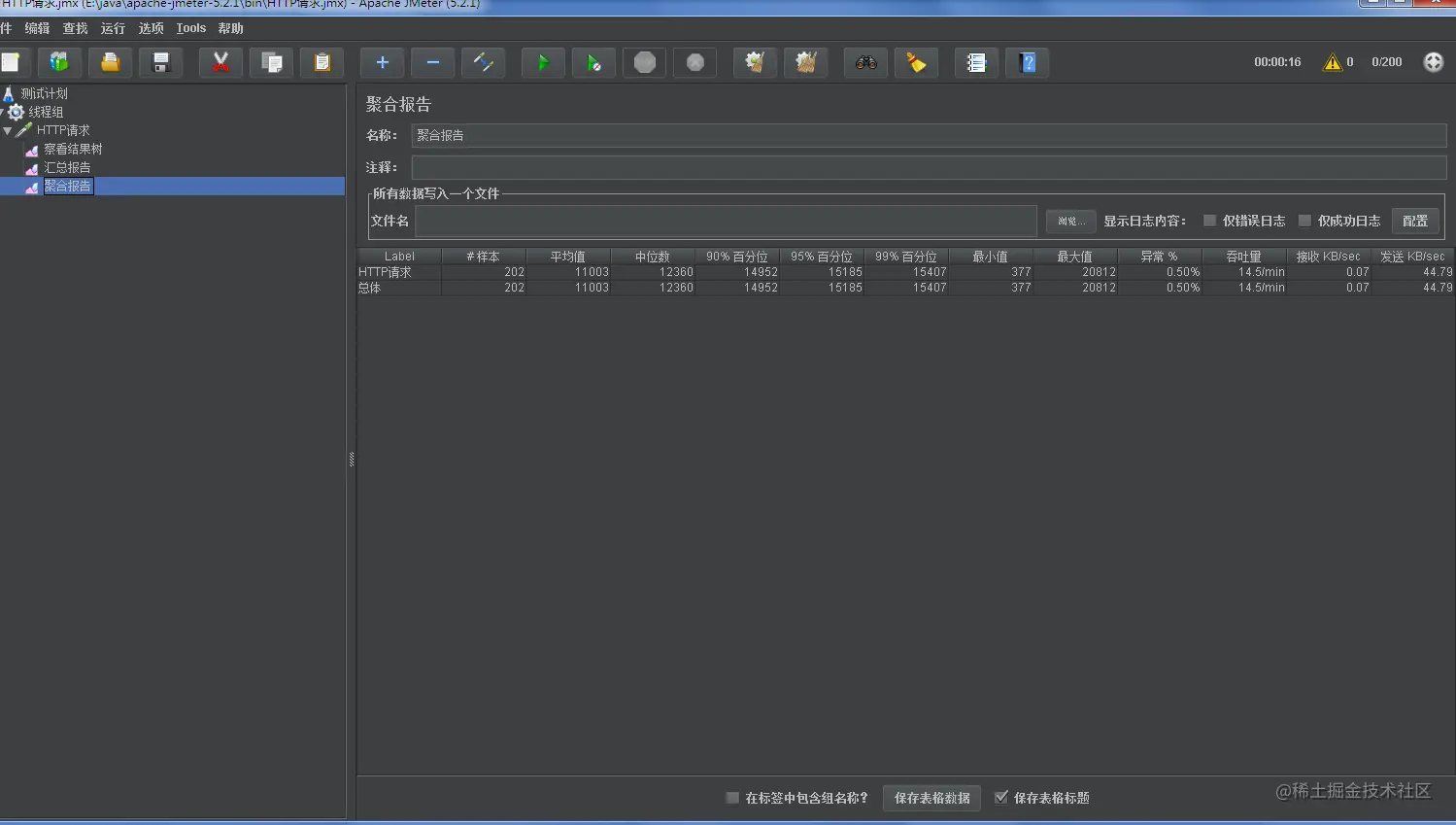1456x825 pixels.
Task: Open the 运行 menu
Action: [x=113, y=28]
